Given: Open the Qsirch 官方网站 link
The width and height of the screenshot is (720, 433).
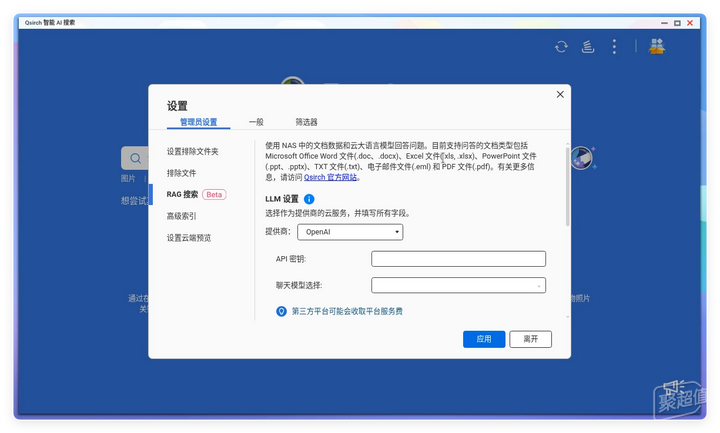Looking at the screenshot, I should (x=330, y=177).
